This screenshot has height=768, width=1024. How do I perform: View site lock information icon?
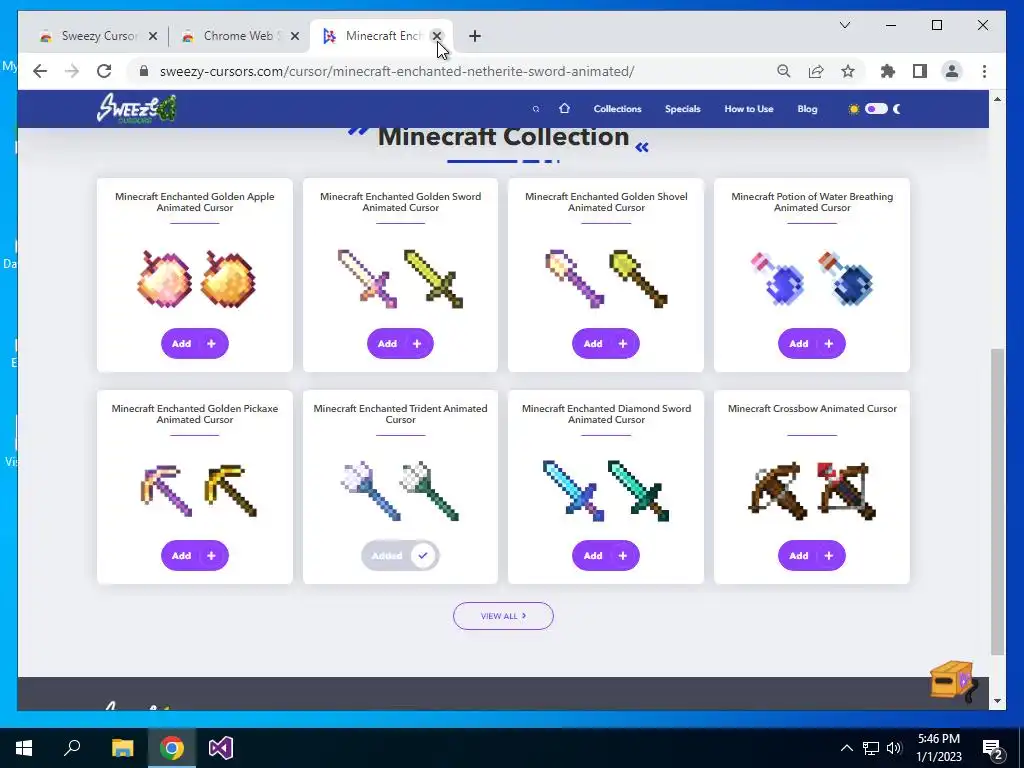pyautogui.click(x=144, y=71)
